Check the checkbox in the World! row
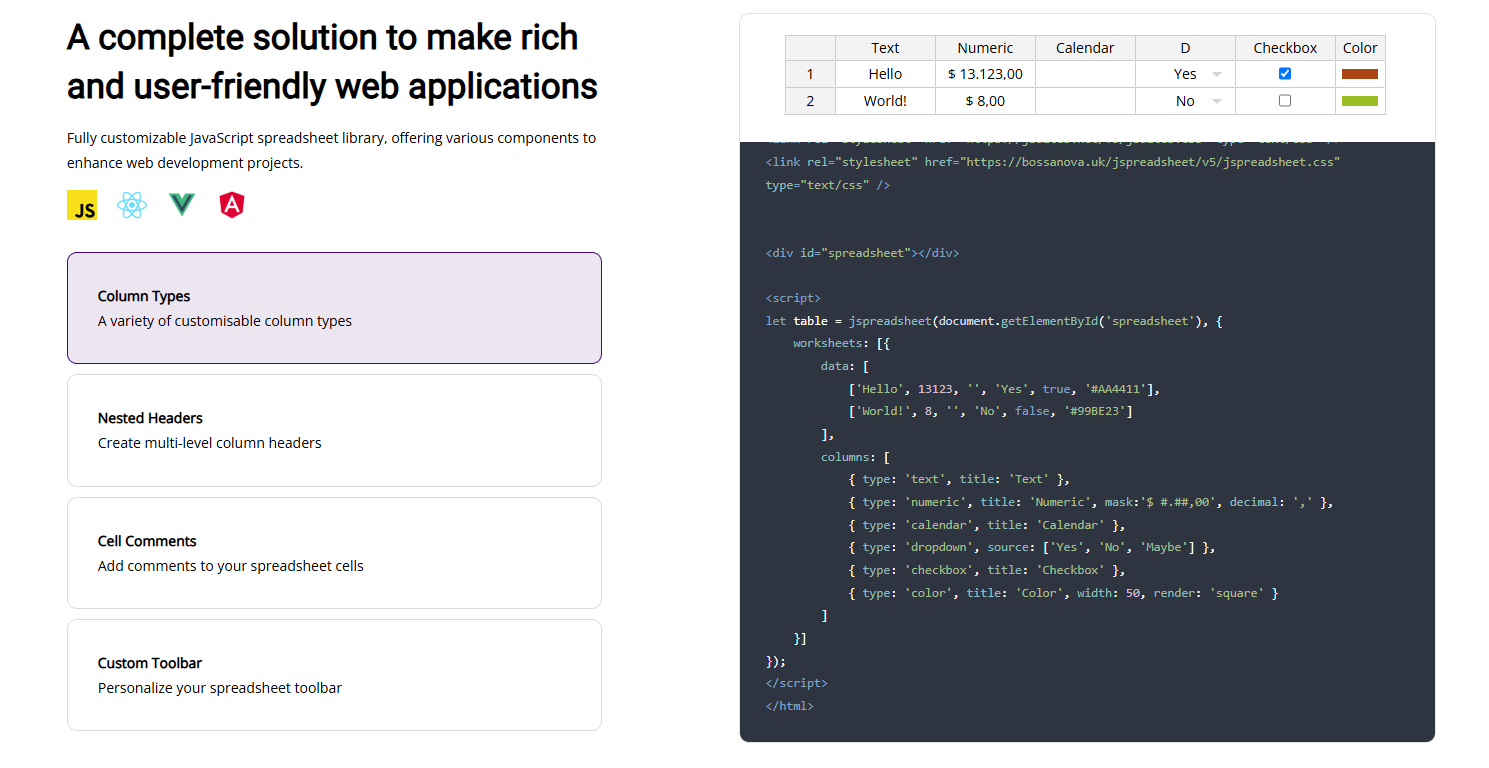 click(x=1285, y=101)
